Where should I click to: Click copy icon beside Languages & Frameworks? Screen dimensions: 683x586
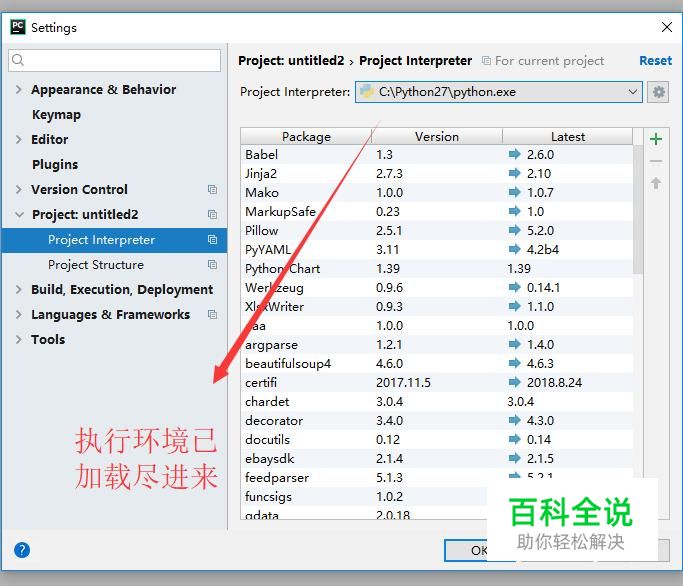coord(212,315)
